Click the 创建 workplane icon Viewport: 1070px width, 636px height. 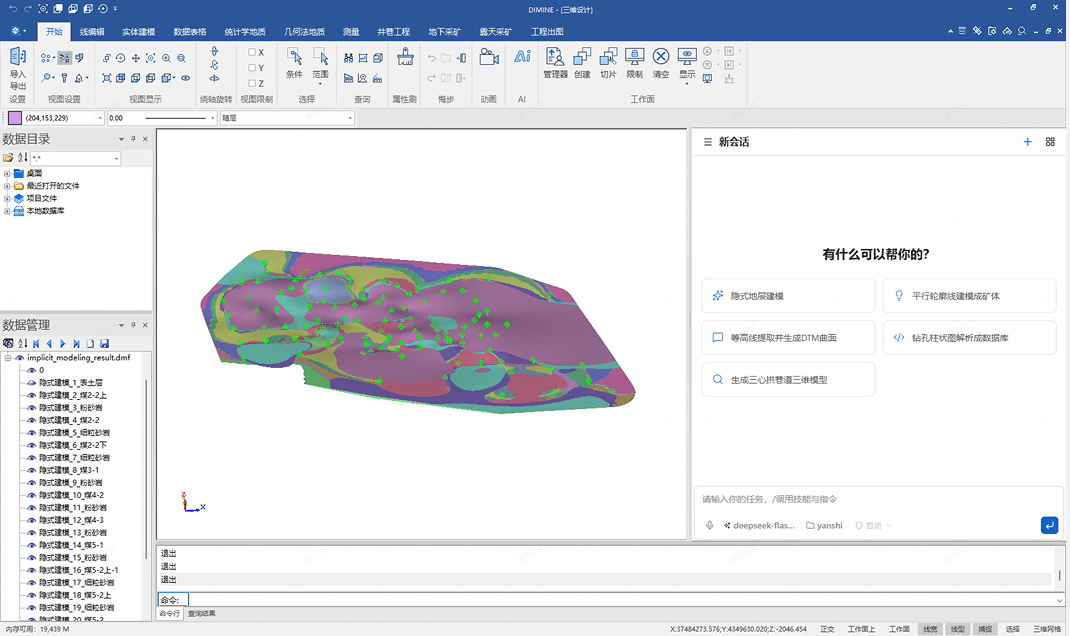tap(582, 63)
